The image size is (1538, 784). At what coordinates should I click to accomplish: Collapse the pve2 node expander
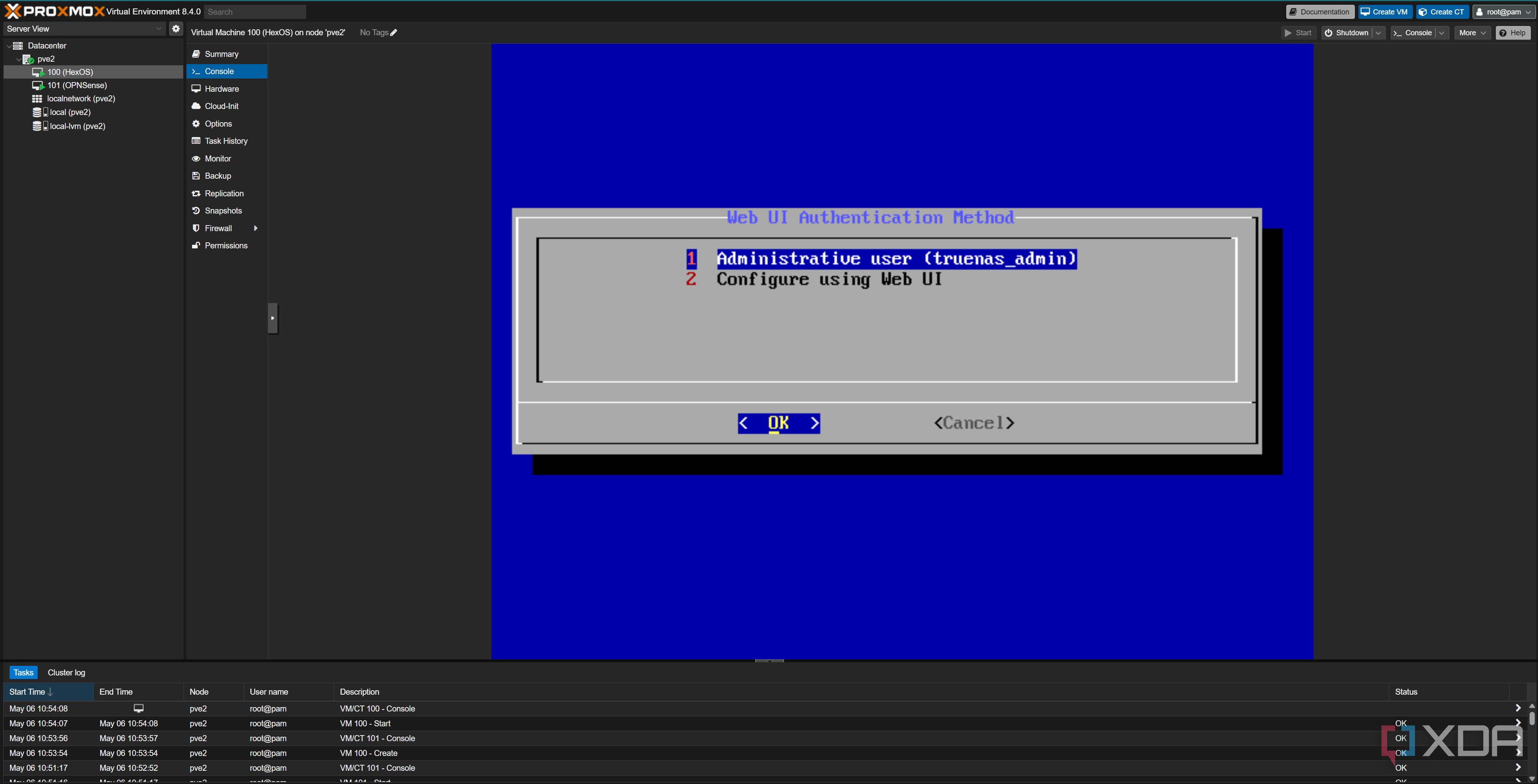pos(18,59)
